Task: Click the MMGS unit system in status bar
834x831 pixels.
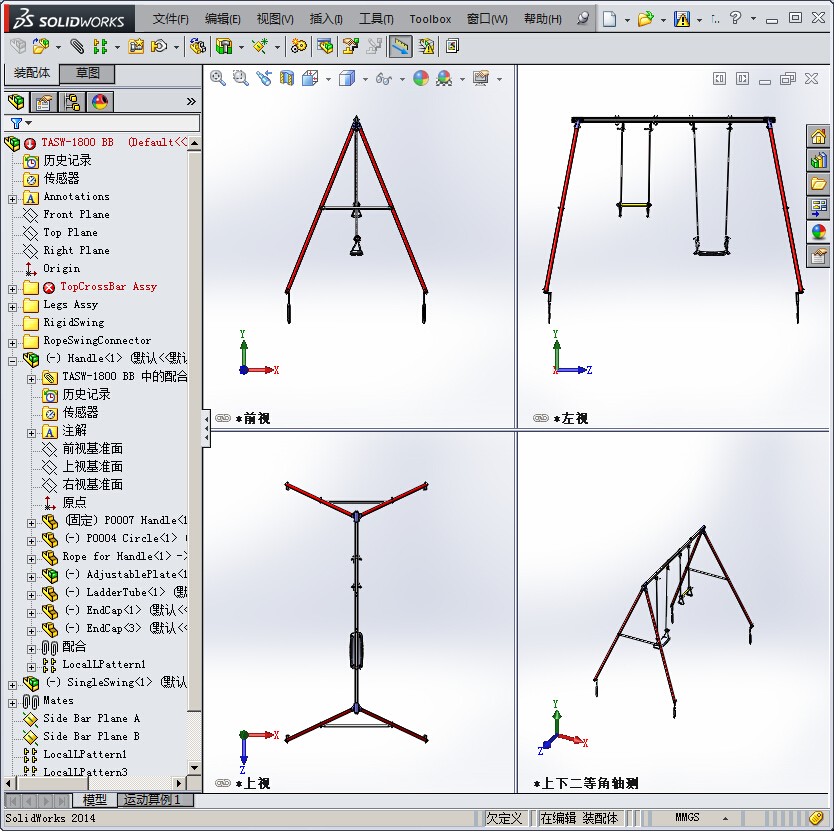Action: (x=687, y=817)
